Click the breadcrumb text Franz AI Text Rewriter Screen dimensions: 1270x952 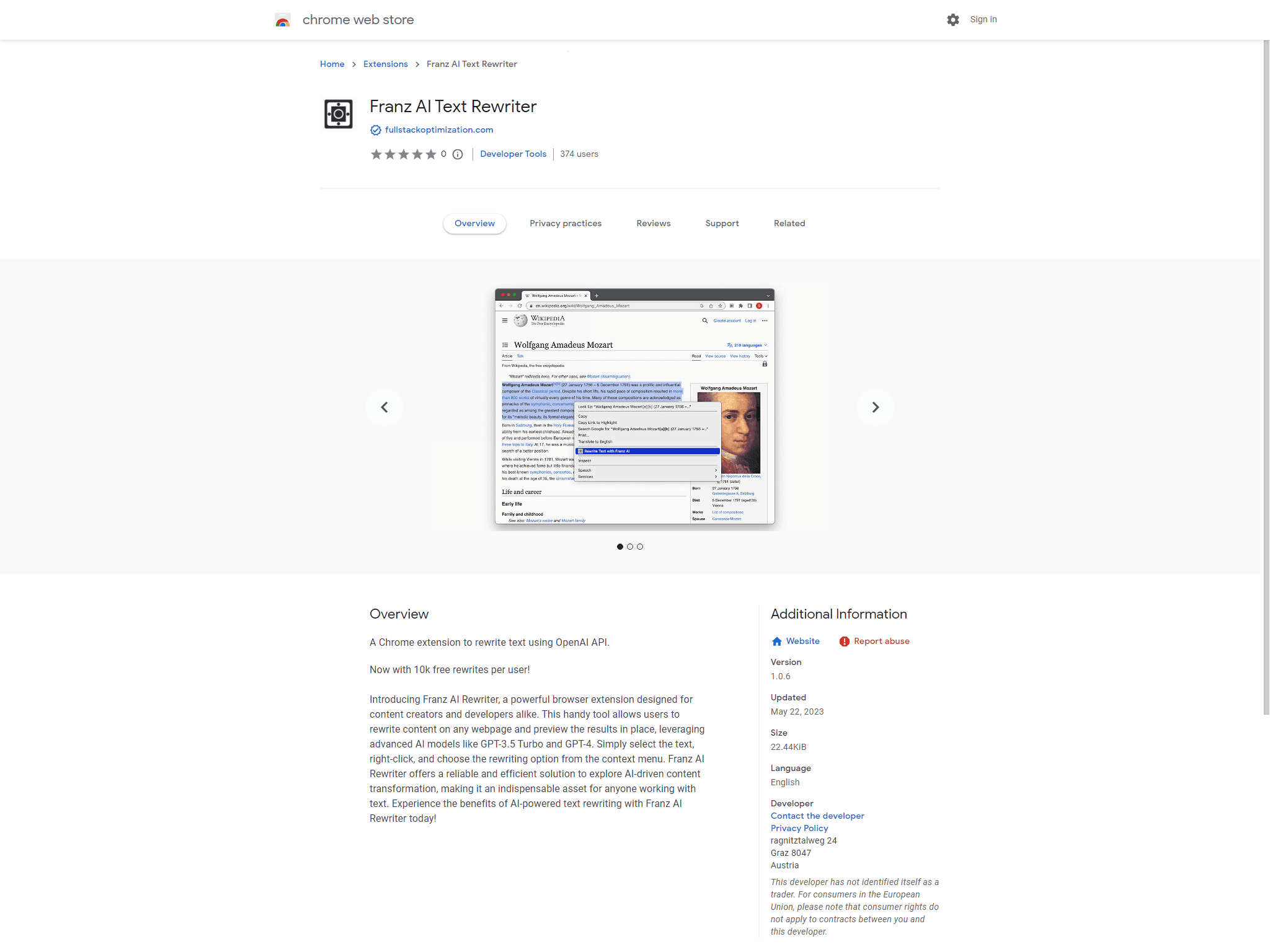(x=472, y=64)
